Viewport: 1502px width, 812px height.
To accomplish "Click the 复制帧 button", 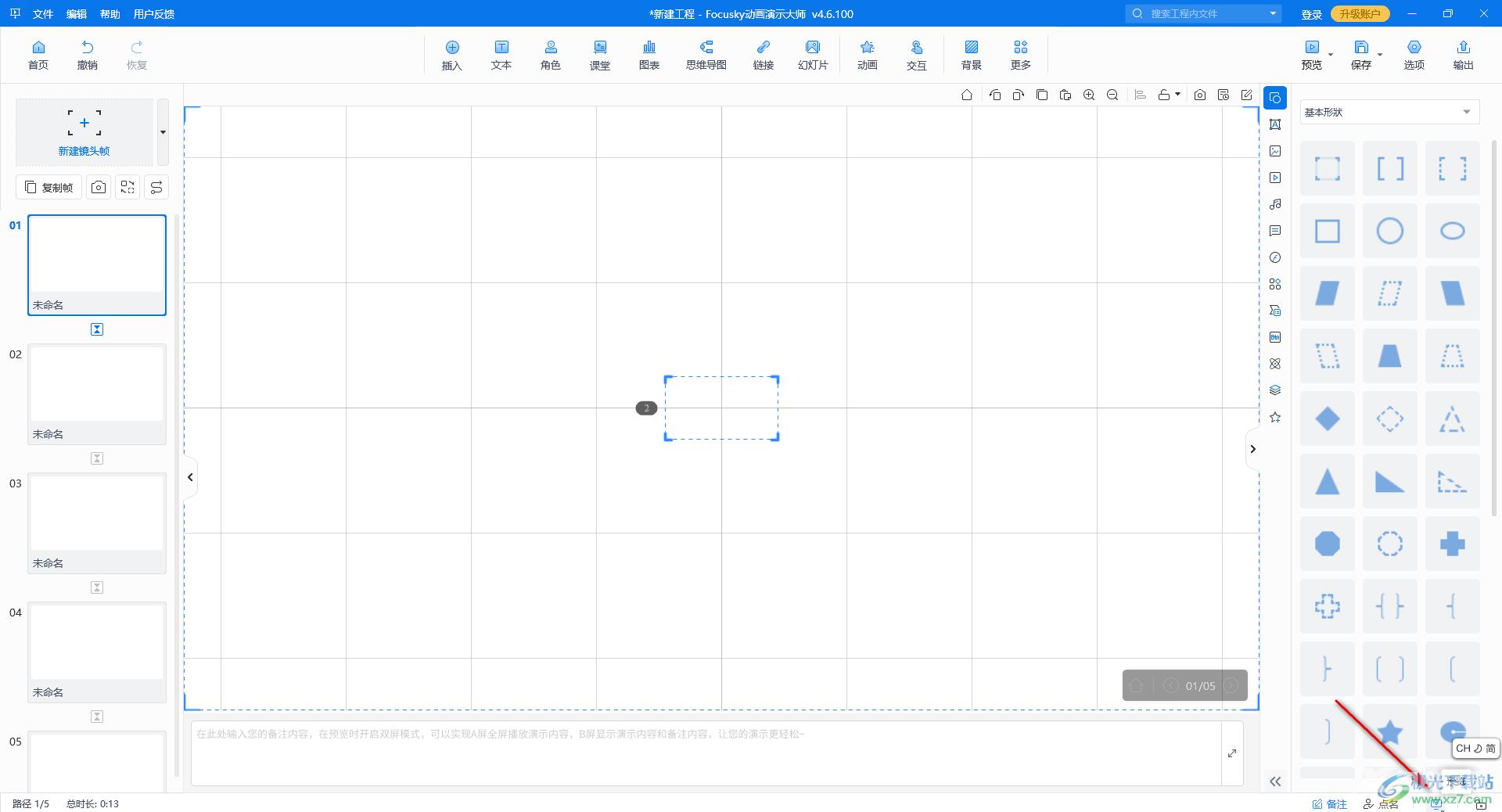I will pos(49,187).
